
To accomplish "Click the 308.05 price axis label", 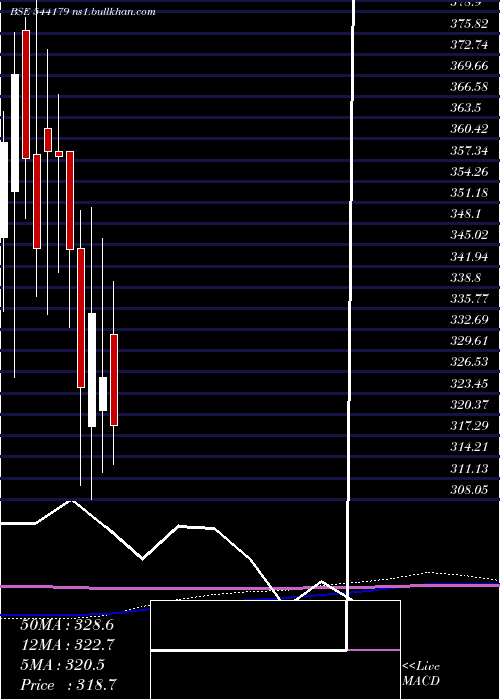I will [469, 490].
